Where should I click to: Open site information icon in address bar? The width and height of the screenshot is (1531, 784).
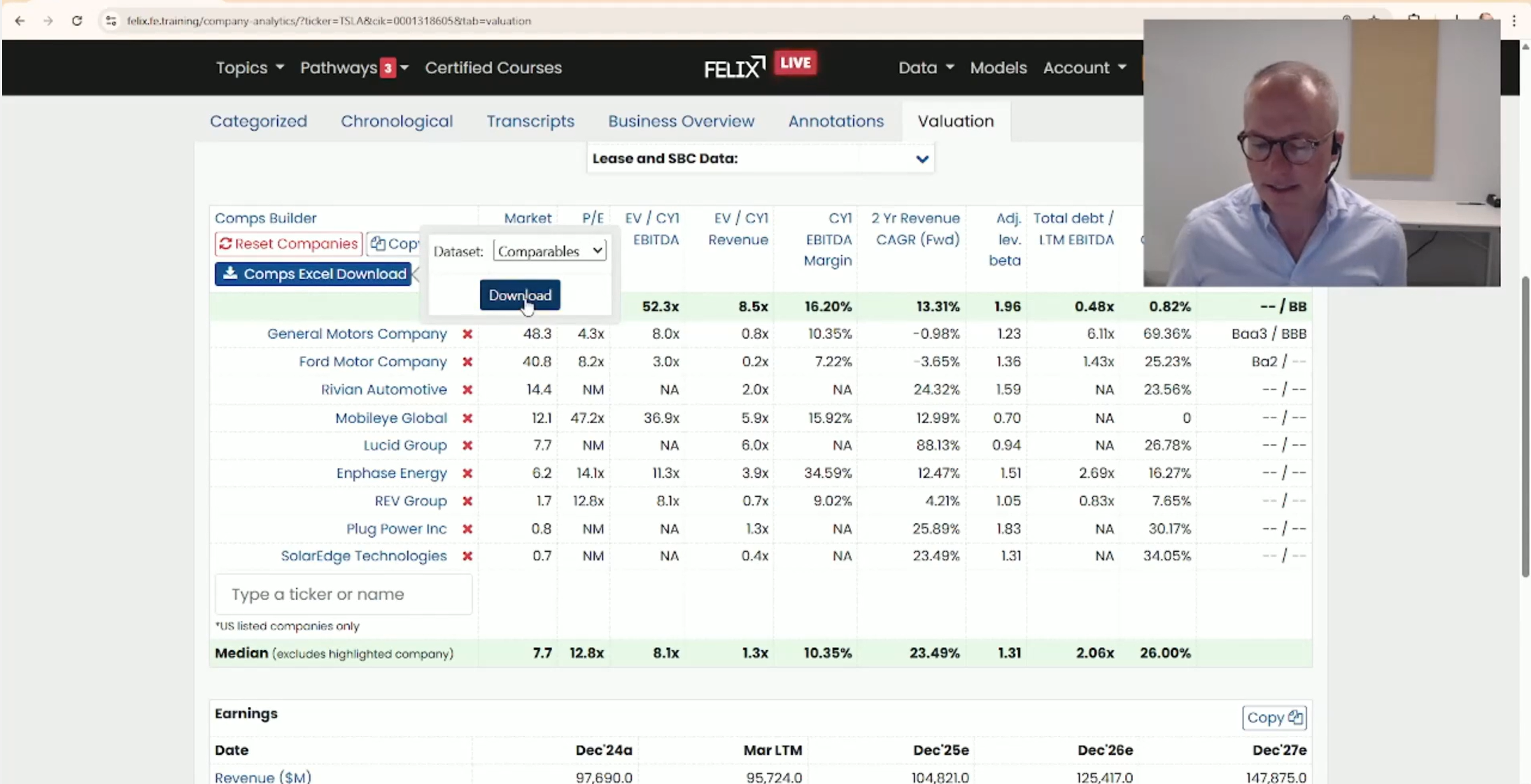point(110,20)
